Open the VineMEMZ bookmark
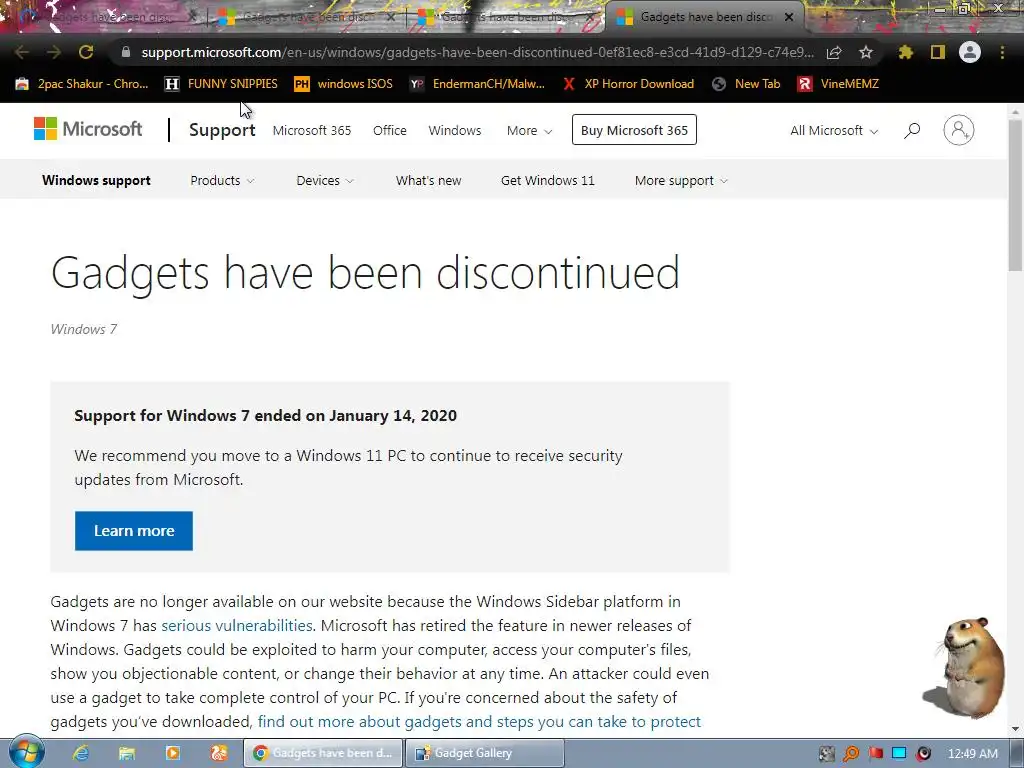The width and height of the screenshot is (1024, 768). (x=839, y=84)
